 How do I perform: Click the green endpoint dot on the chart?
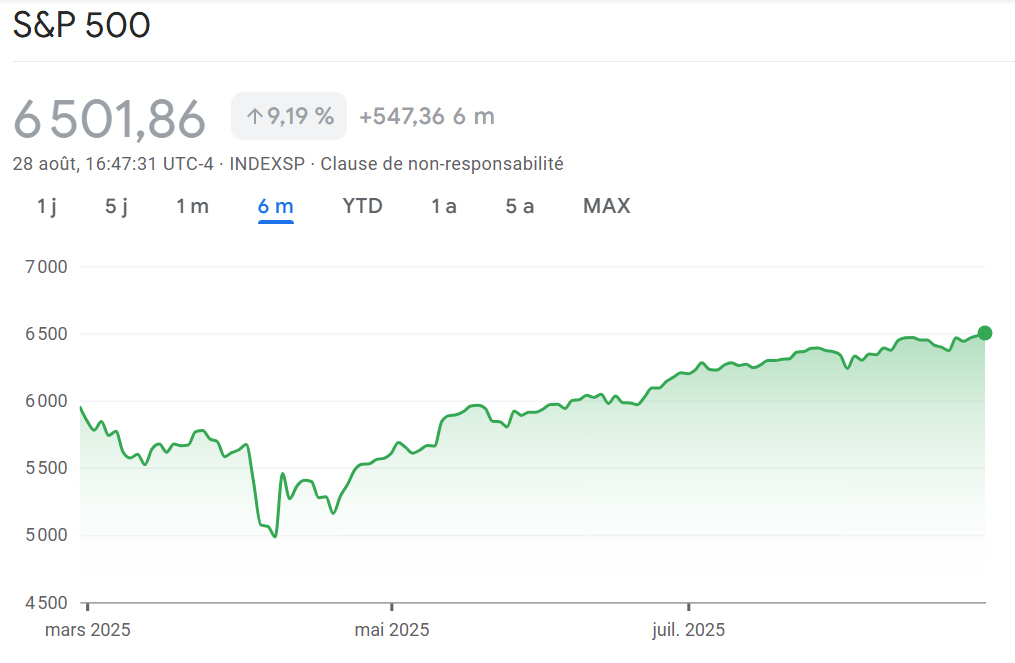click(x=984, y=331)
